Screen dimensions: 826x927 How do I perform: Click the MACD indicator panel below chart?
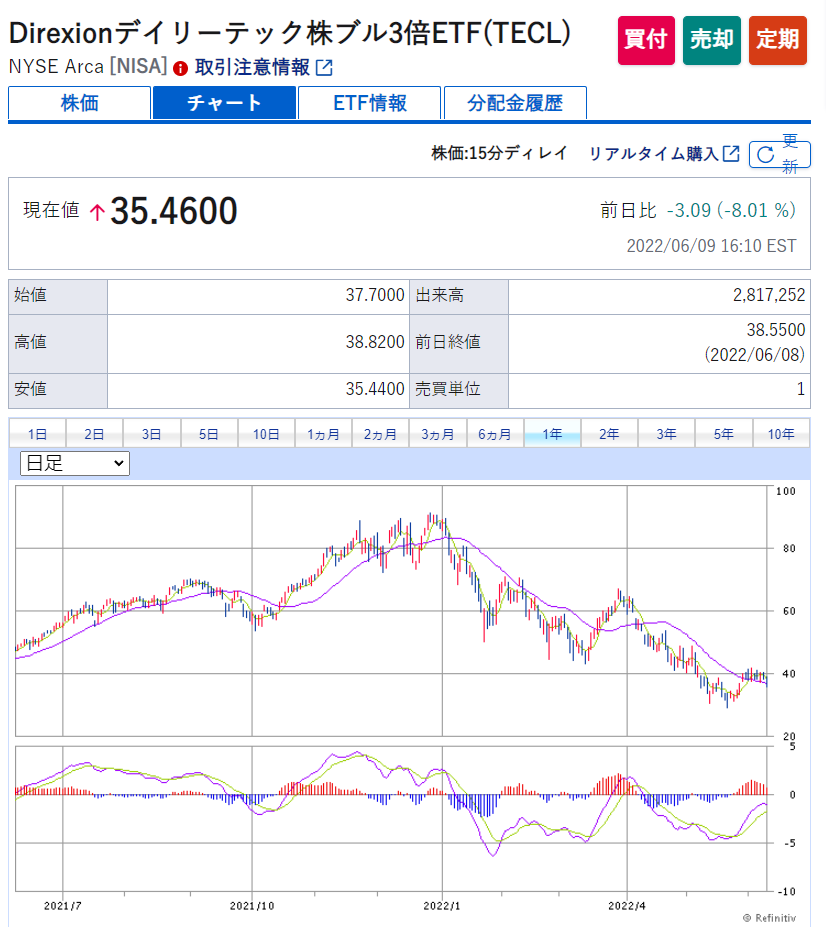tap(390, 815)
